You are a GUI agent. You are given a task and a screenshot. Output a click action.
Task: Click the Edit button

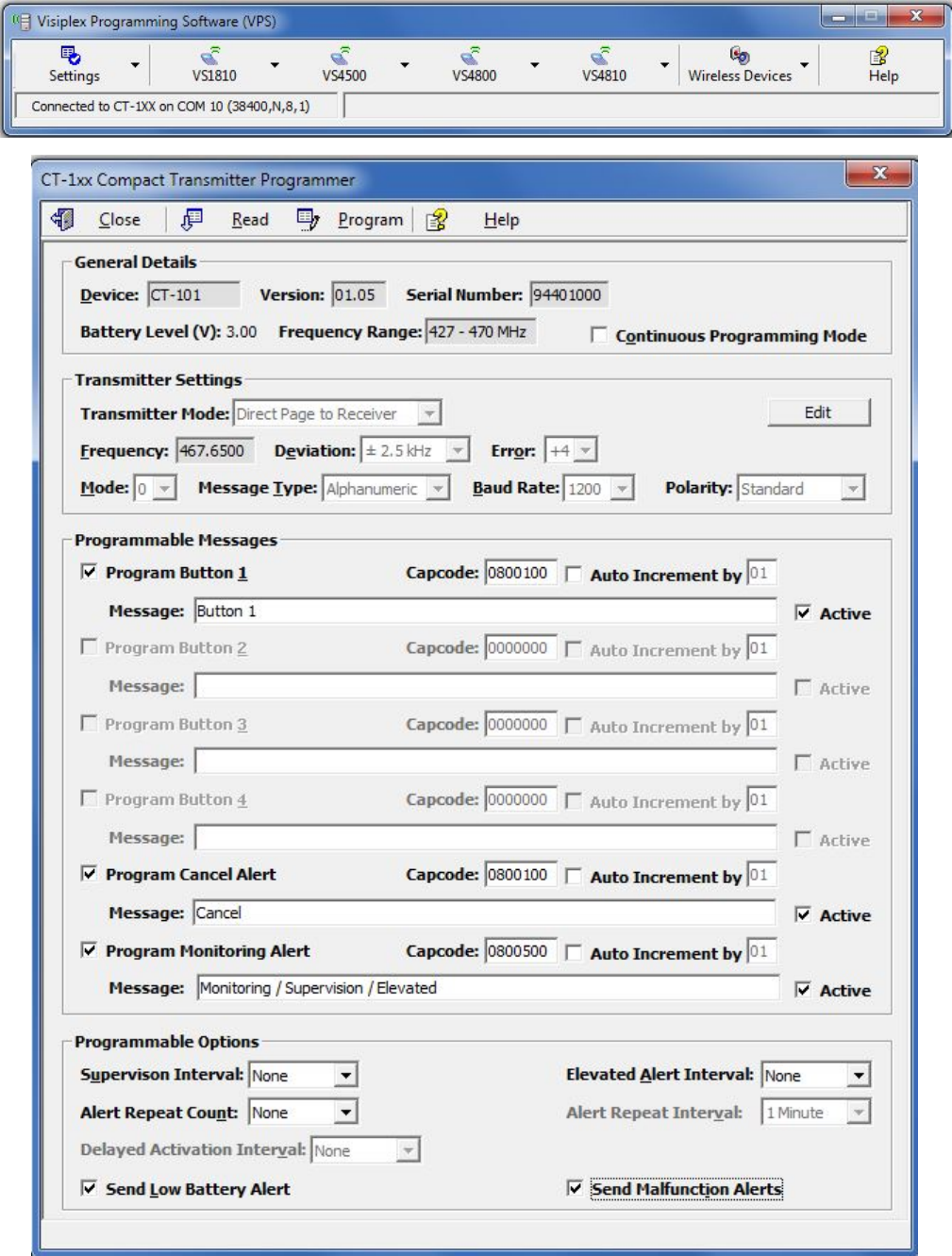coord(818,412)
